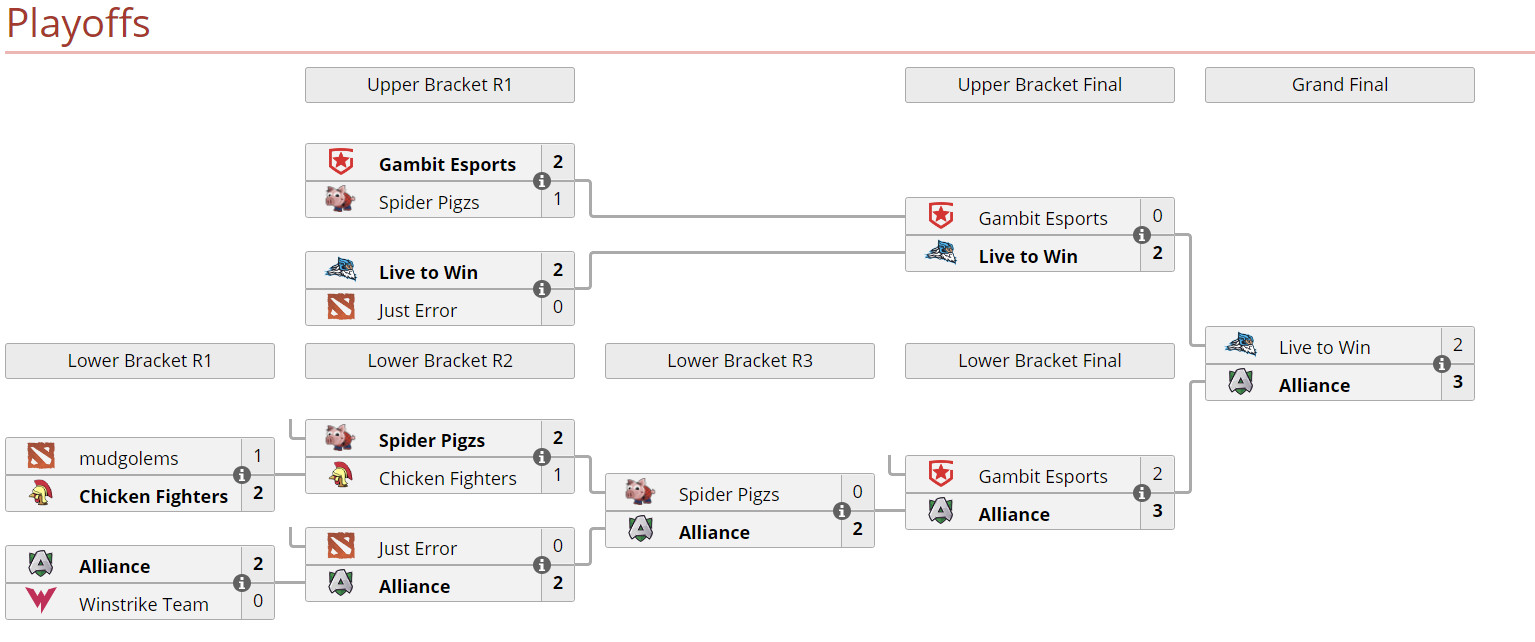Image resolution: width=1535 pixels, height=642 pixels.
Task: Click the Grand Final header
Action: 1340,85
